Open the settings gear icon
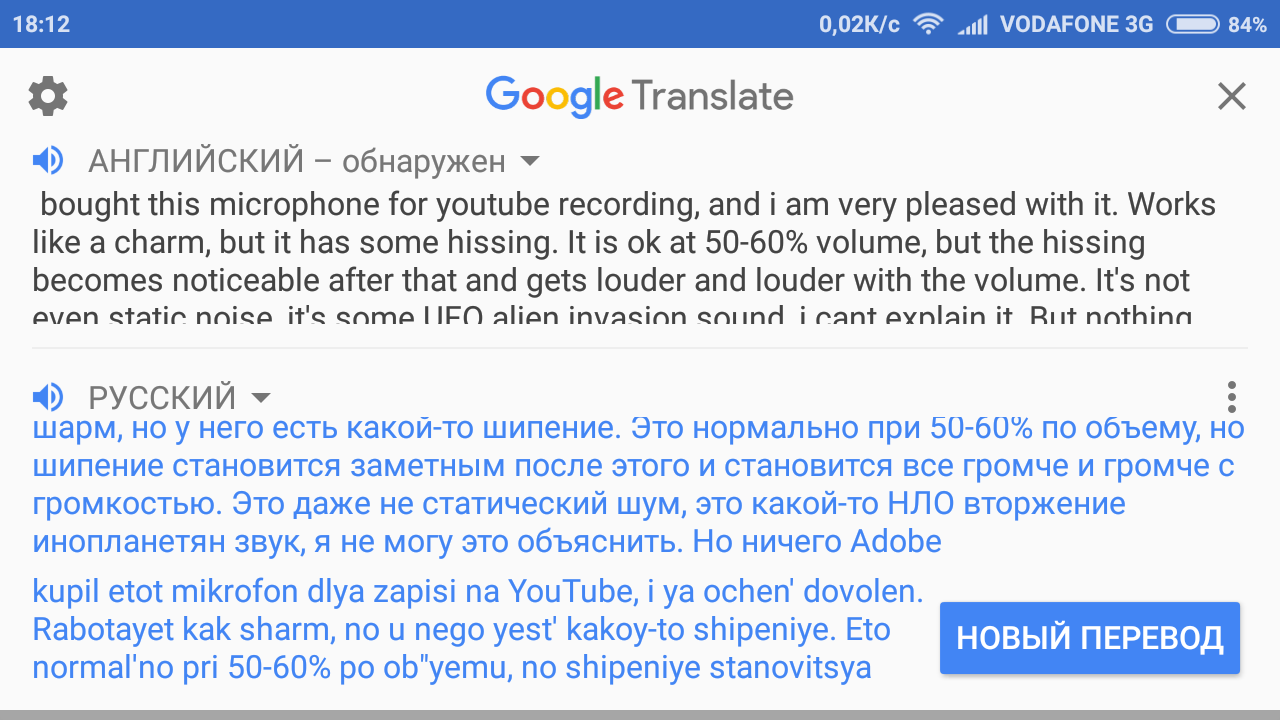This screenshot has height=720, width=1280. (48, 96)
